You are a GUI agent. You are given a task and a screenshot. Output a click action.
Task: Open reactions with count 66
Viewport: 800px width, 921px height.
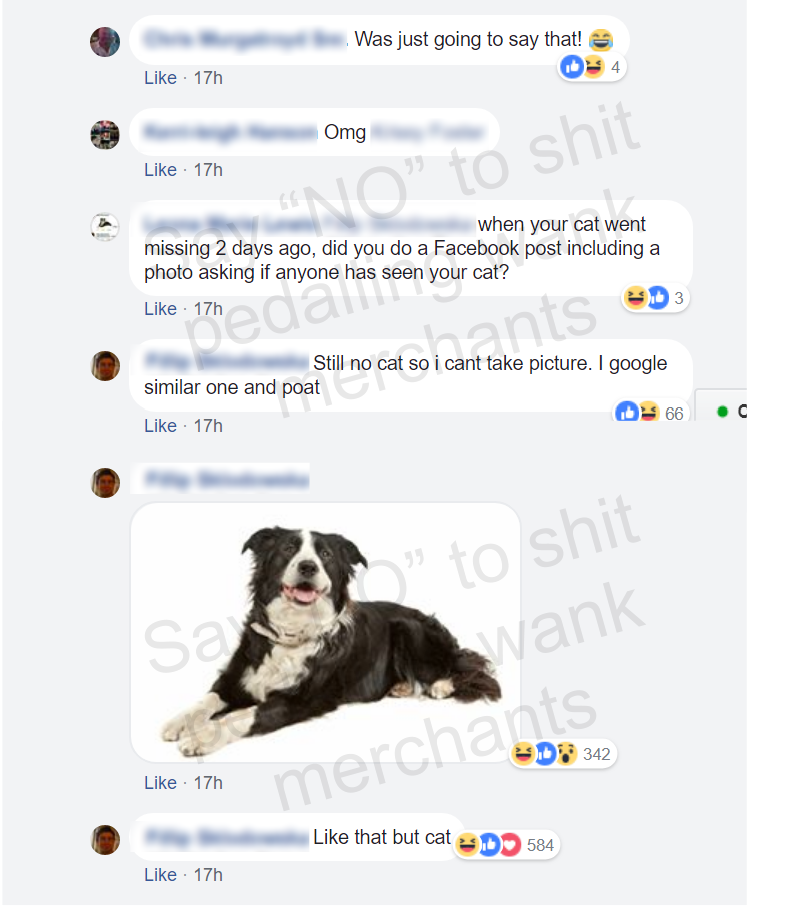650,412
